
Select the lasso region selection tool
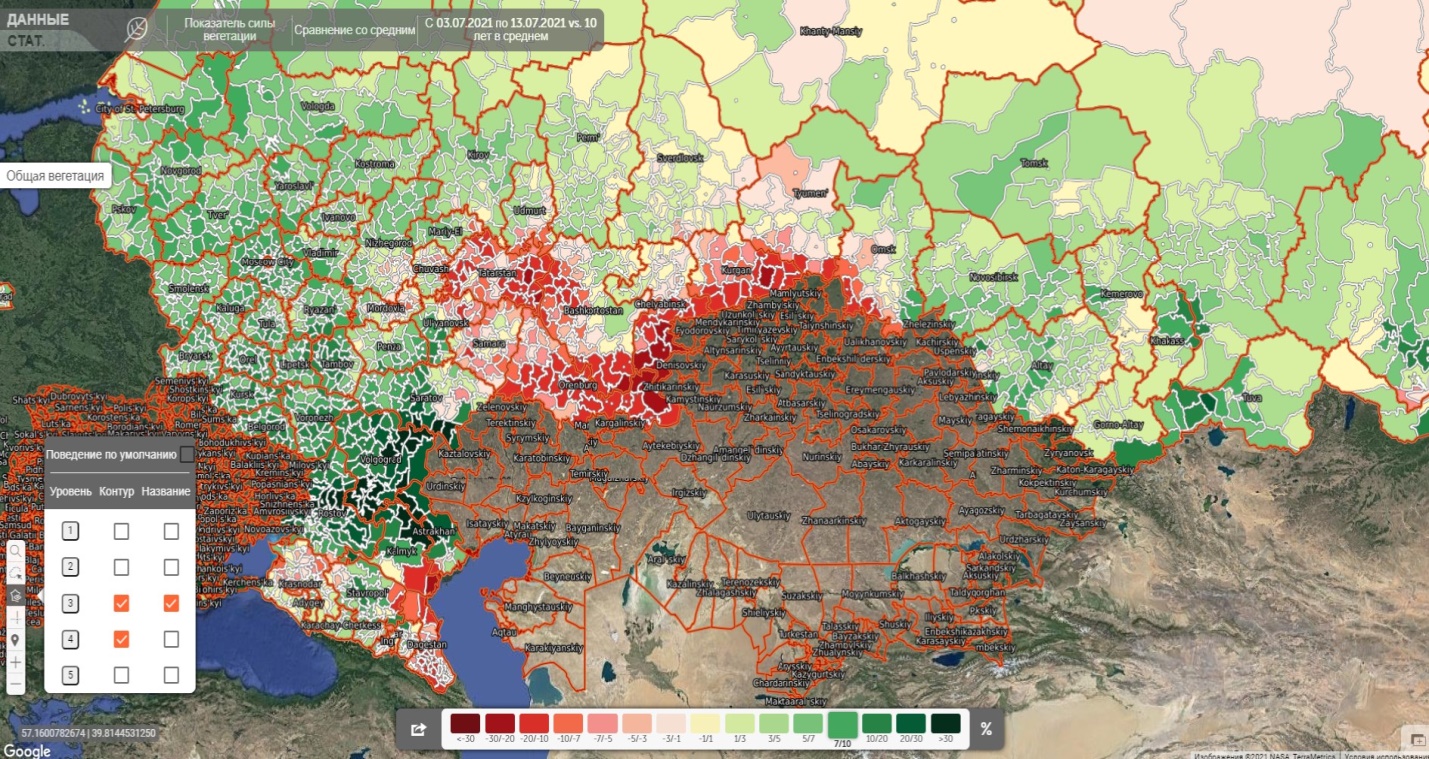(15, 573)
